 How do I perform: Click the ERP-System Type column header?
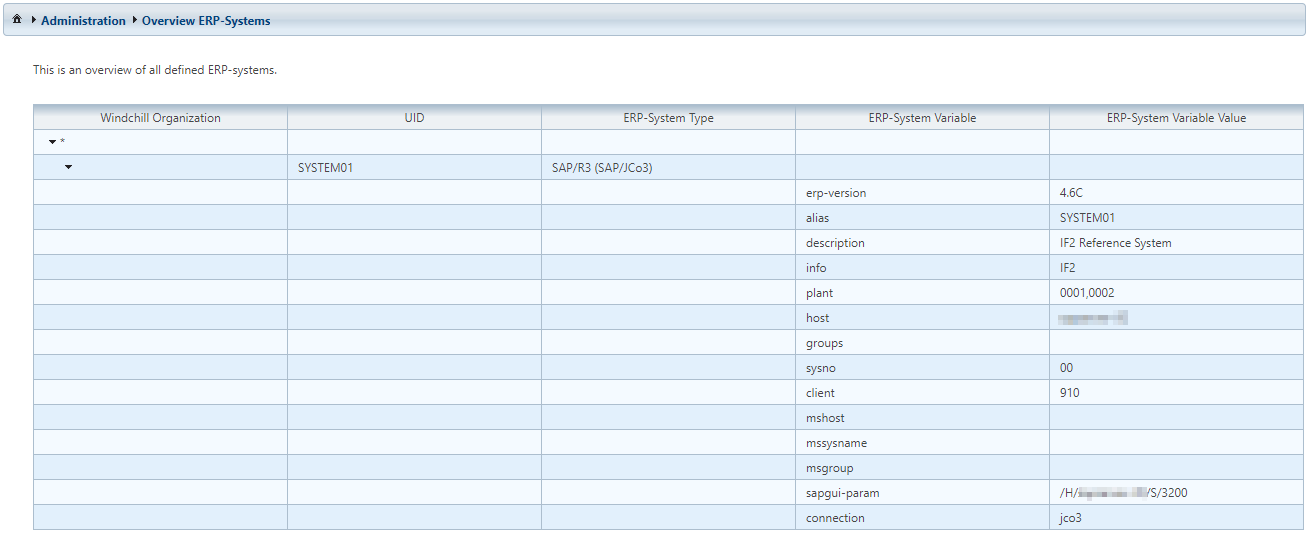[x=668, y=118]
